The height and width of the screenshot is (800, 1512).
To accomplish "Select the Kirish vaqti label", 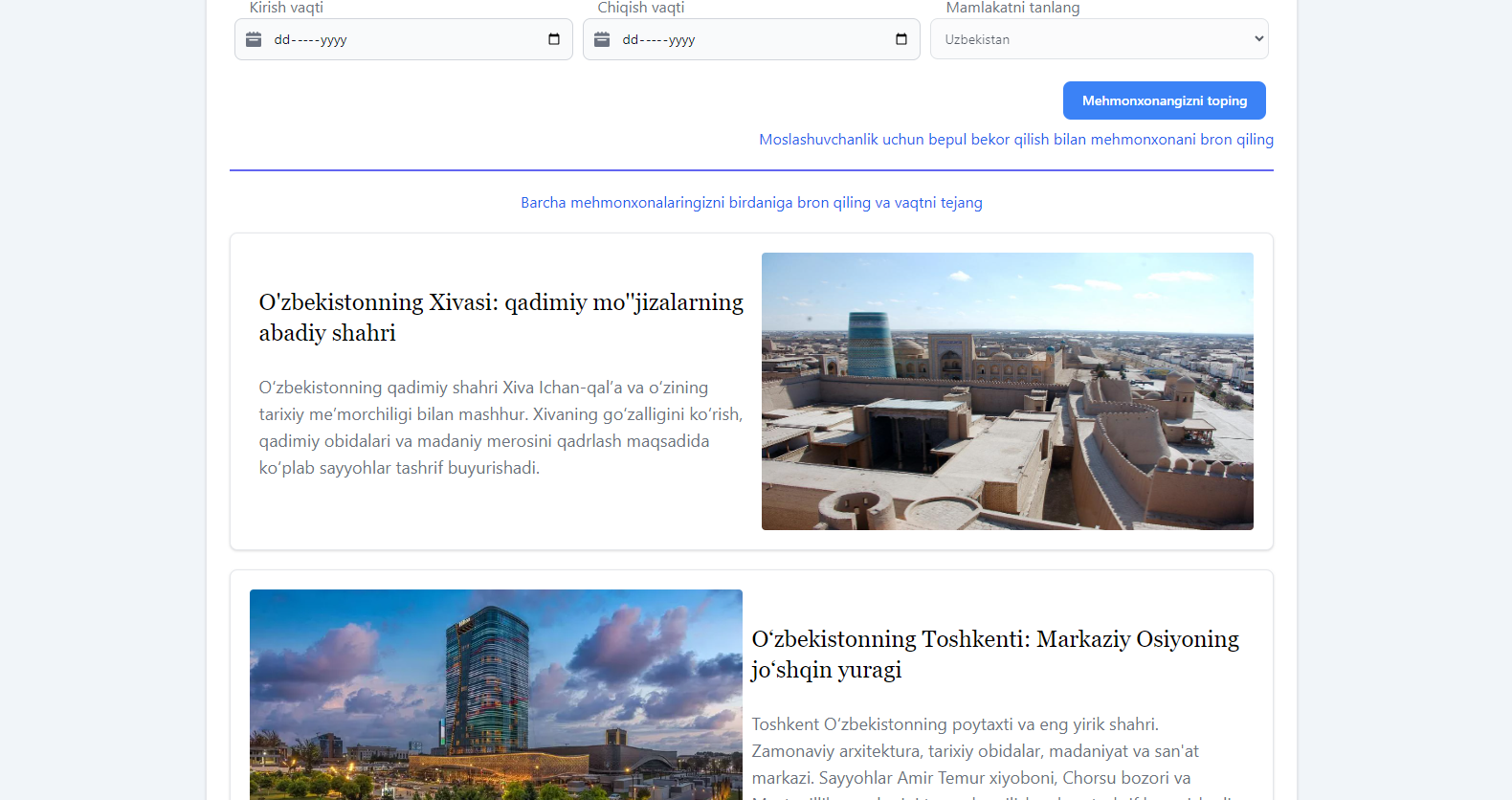I will pyautogui.click(x=286, y=8).
